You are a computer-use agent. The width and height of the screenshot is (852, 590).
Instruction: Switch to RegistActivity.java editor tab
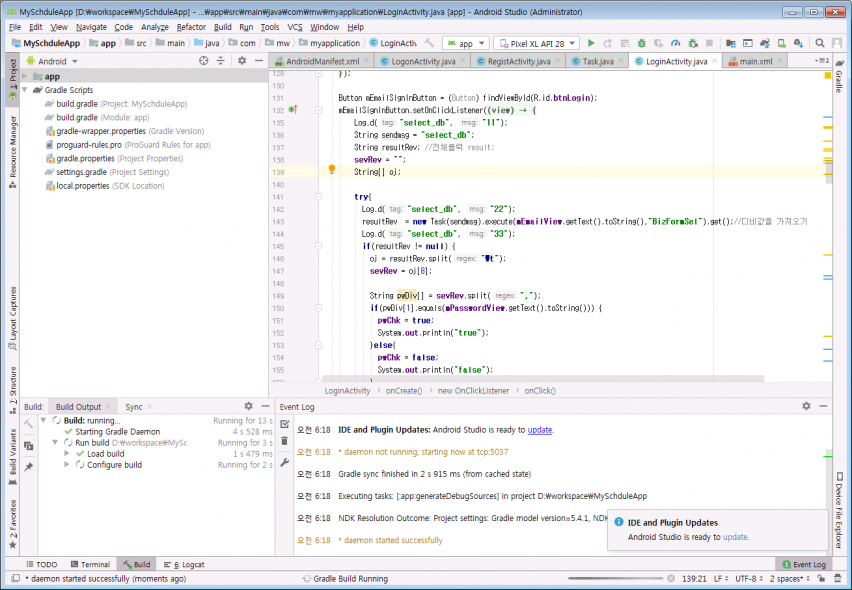(x=519, y=61)
